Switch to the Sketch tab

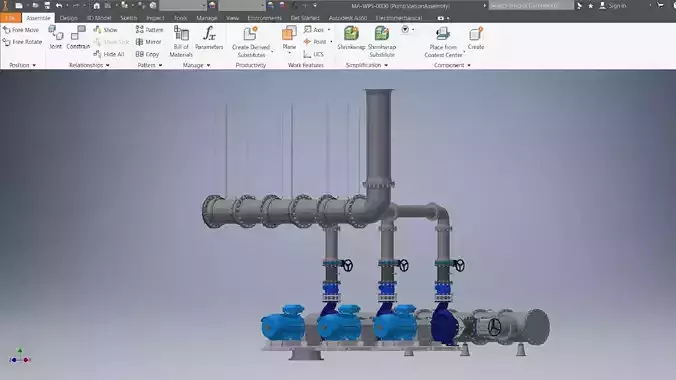pos(128,18)
